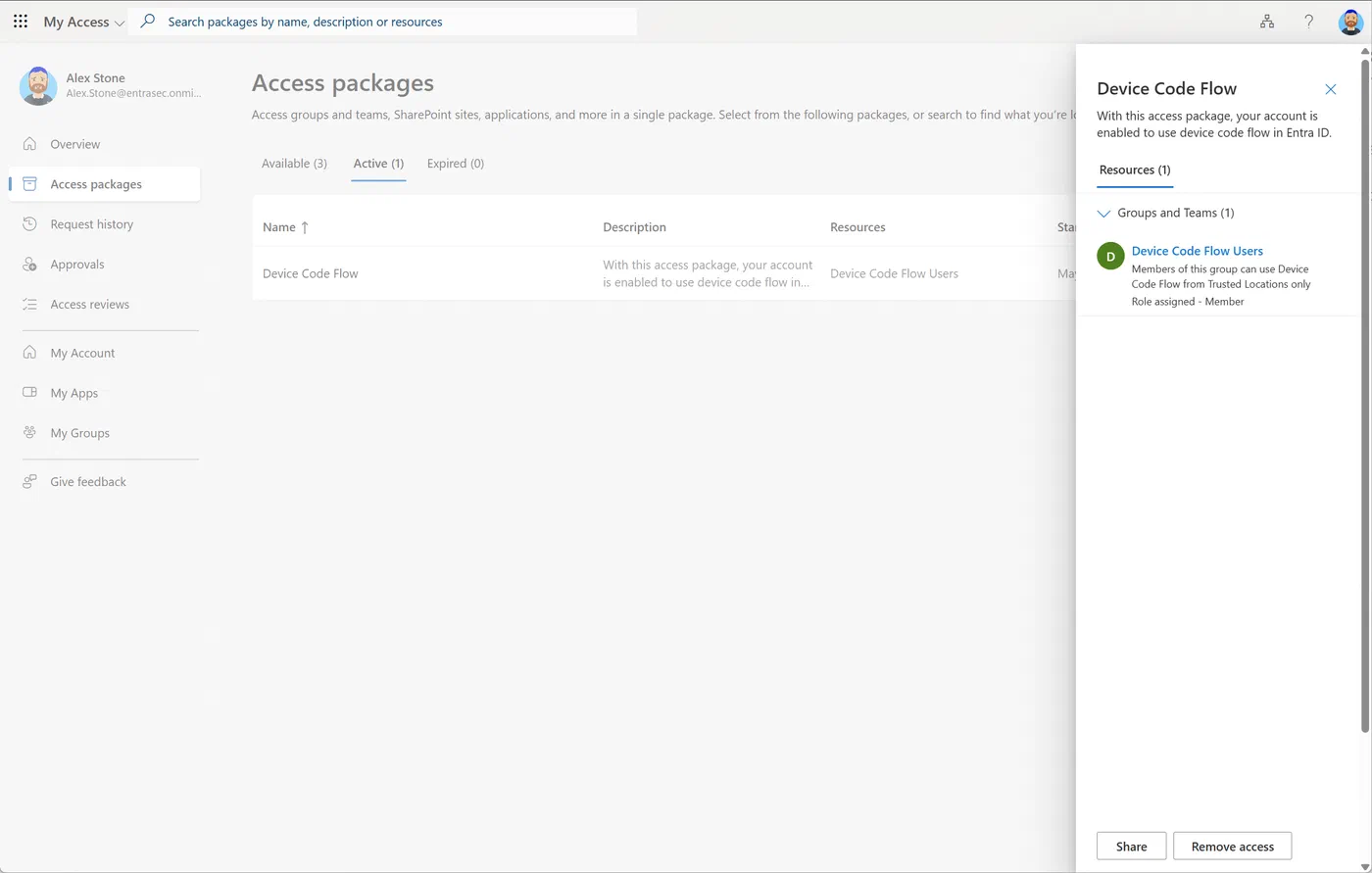Click the Name sort arrow icon

[305, 227]
